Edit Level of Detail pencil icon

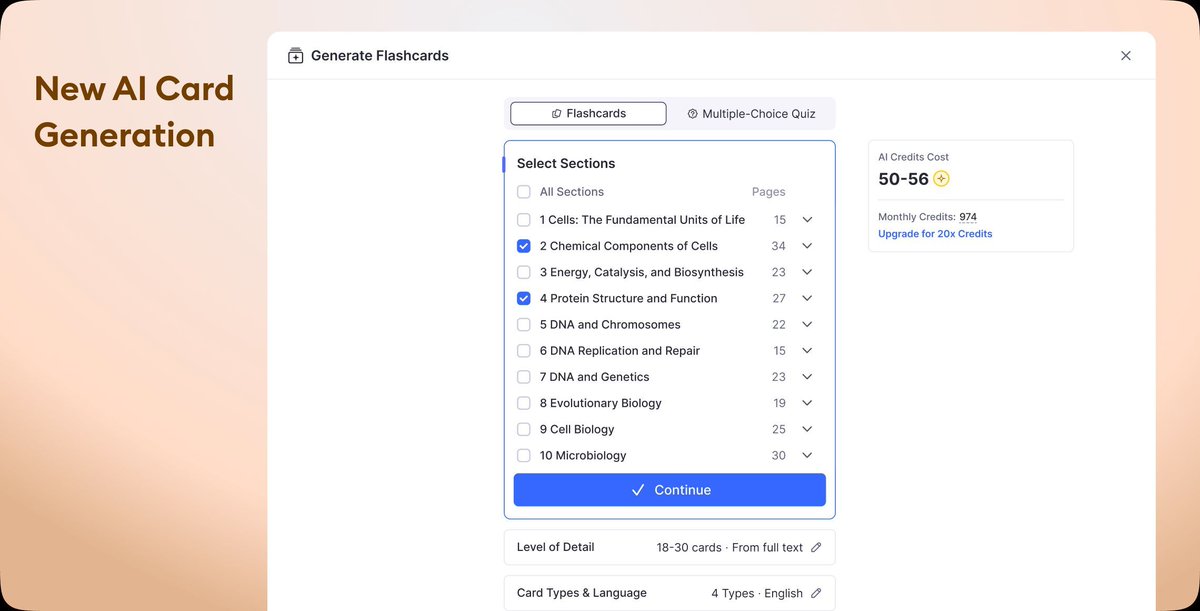816,547
